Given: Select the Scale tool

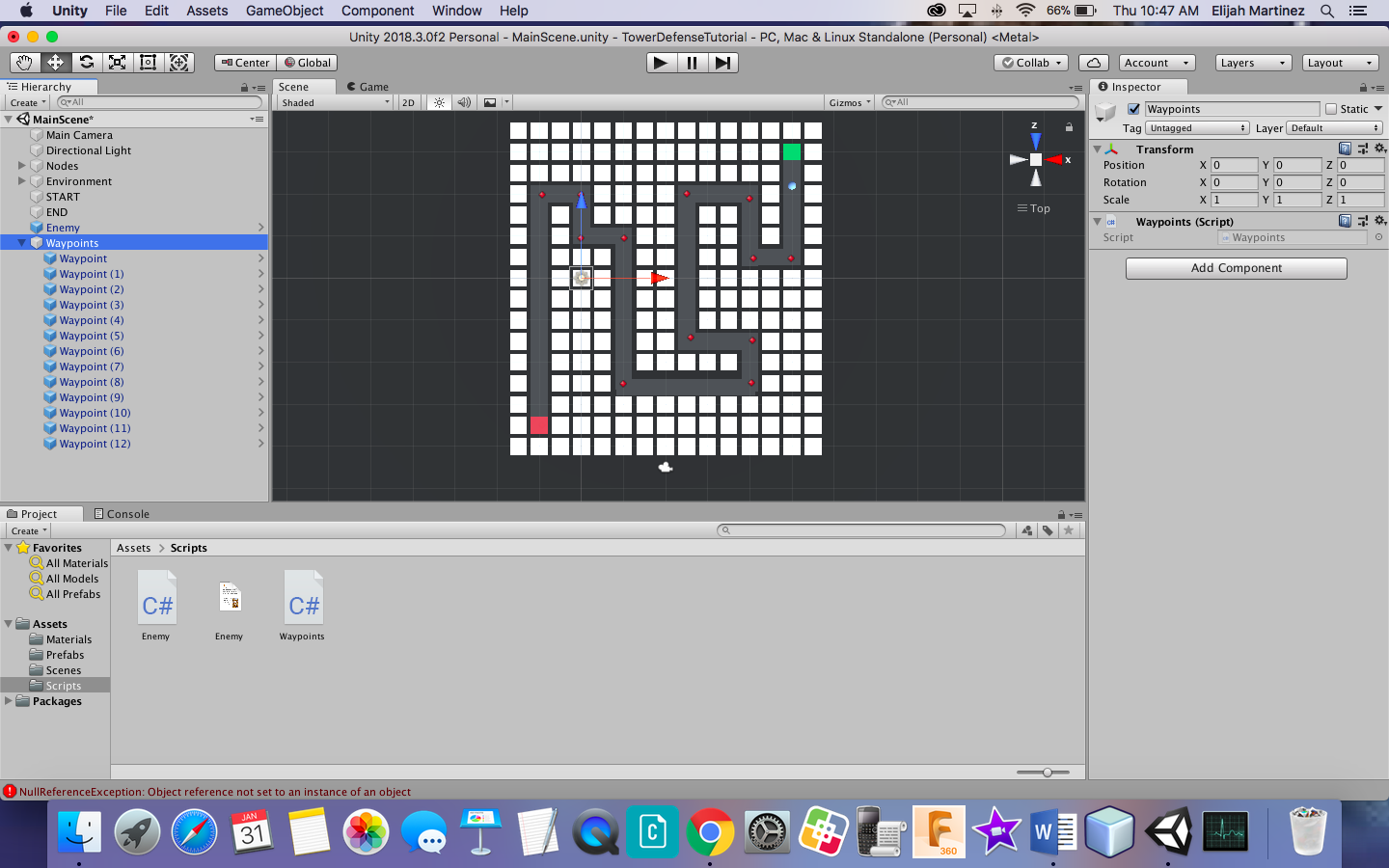Looking at the screenshot, I should 118,62.
